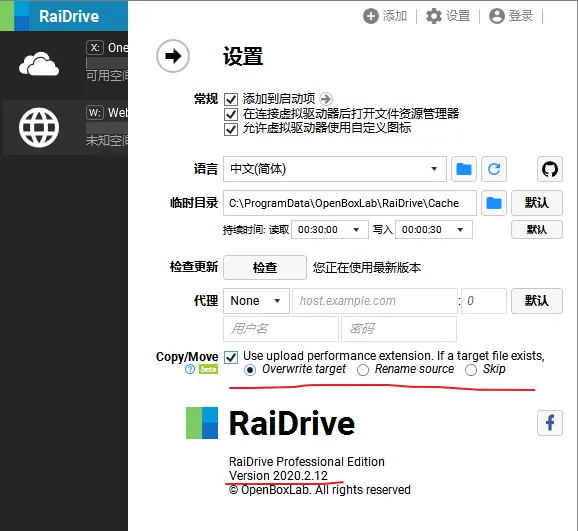The height and width of the screenshot is (531, 578).
Task: Click the host.example.com proxy field
Action: pos(375,301)
